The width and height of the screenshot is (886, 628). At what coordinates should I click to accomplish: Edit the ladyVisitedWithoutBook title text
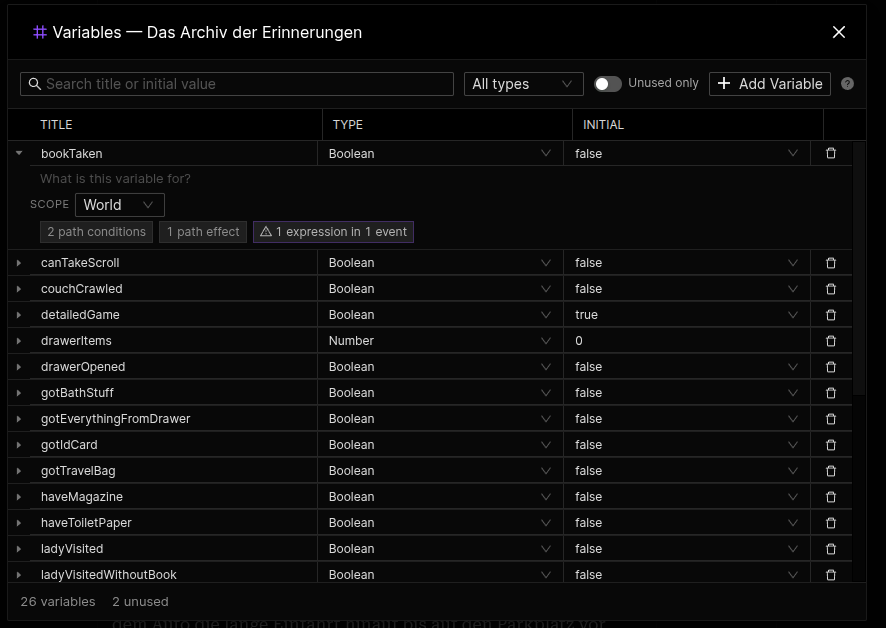(108, 575)
